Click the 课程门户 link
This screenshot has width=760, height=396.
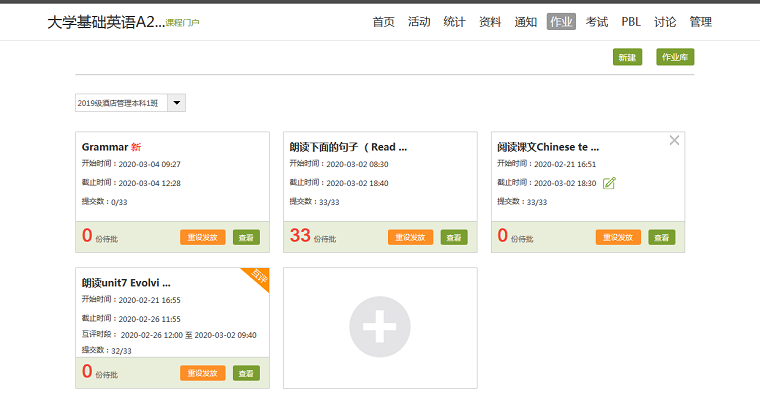click(x=182, y=22)
